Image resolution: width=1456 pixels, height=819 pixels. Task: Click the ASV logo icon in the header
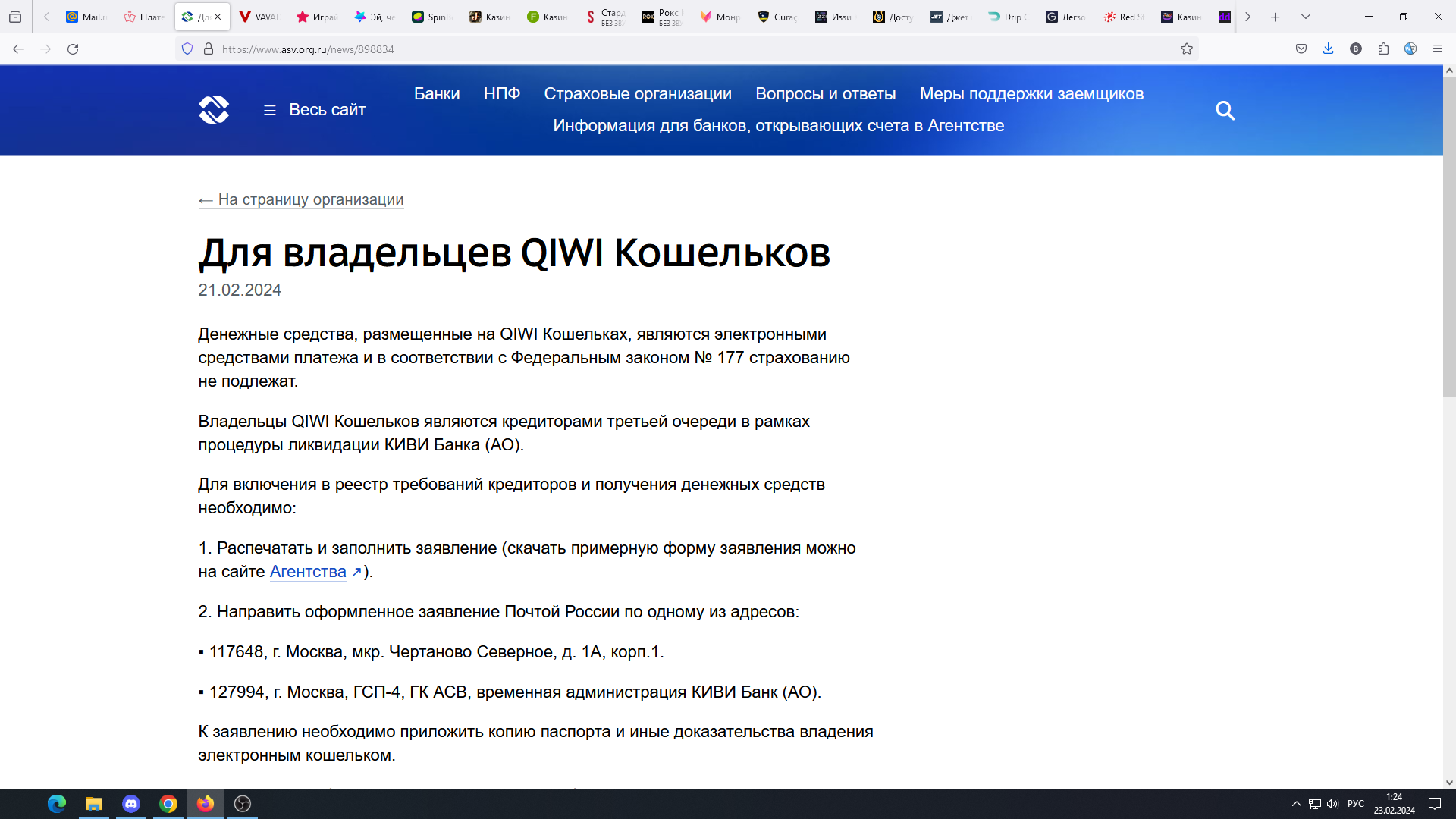click(214, 110)
